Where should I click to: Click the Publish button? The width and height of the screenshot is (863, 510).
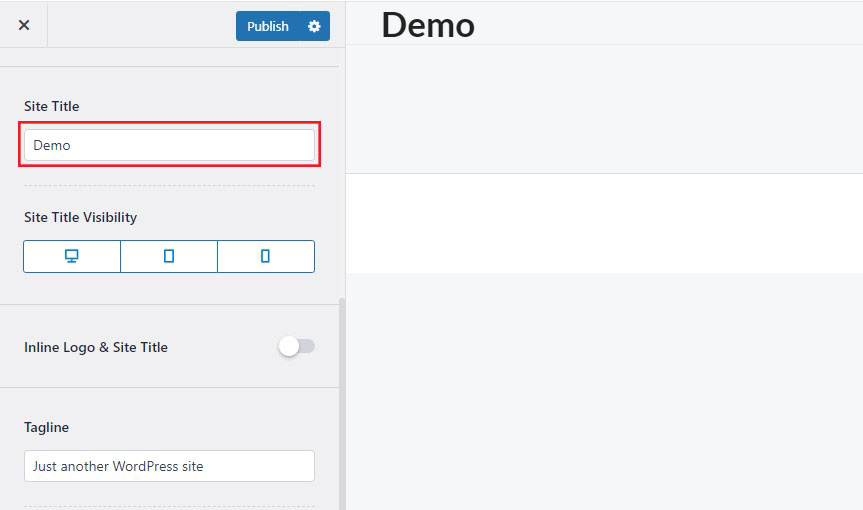[267, 26]
